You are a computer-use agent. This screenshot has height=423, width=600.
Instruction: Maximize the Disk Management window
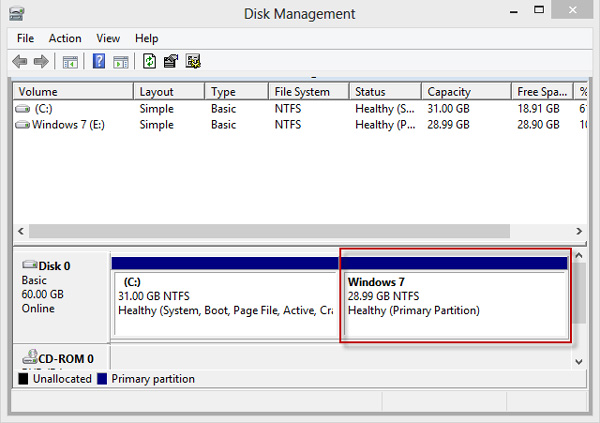[x=539, y=10]
